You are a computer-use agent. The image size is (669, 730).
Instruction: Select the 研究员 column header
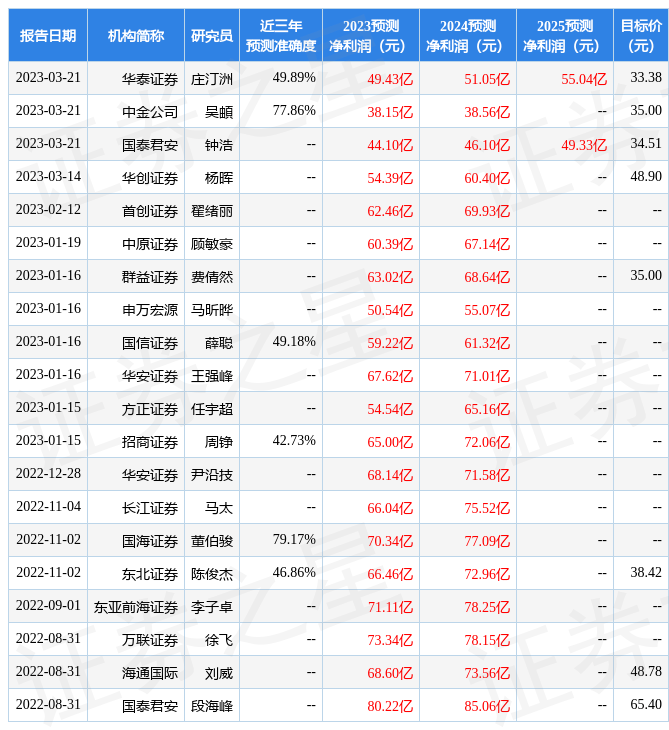click(212, 36)
